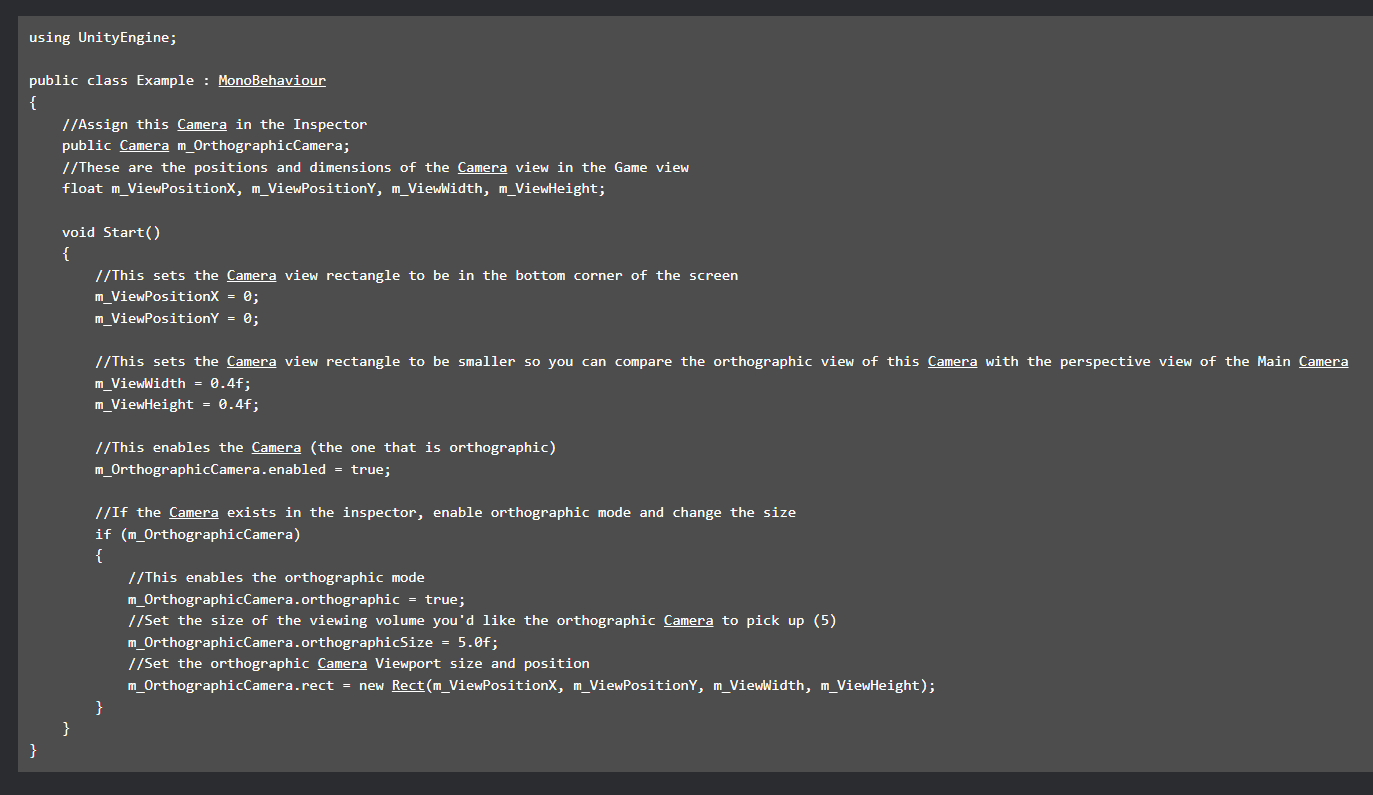Click the 'm_OrthographicCamera.enabled = true;' line
The height and width of the screenshot is (795, 1373).
click(243, 469)
